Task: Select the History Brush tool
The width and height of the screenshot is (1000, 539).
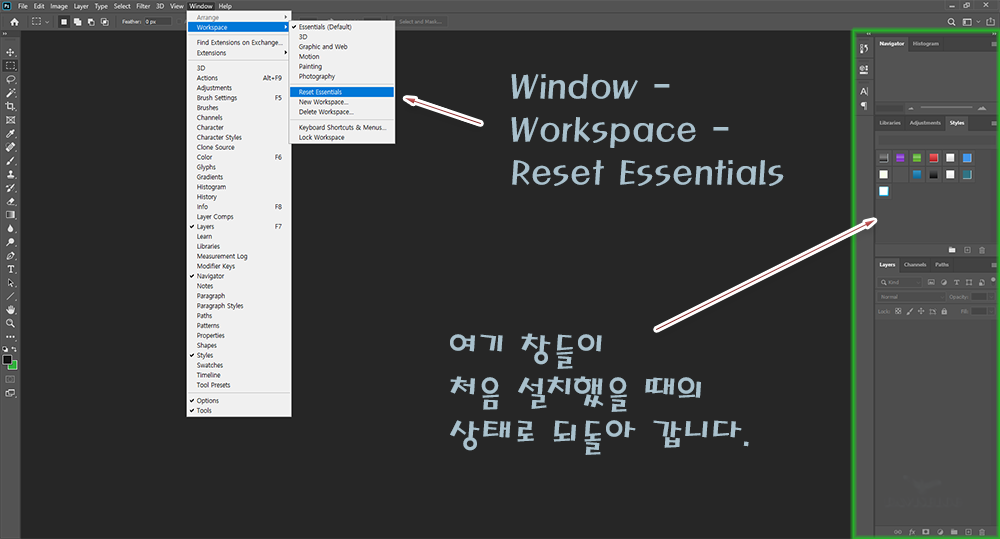Action: coord(10,188)
